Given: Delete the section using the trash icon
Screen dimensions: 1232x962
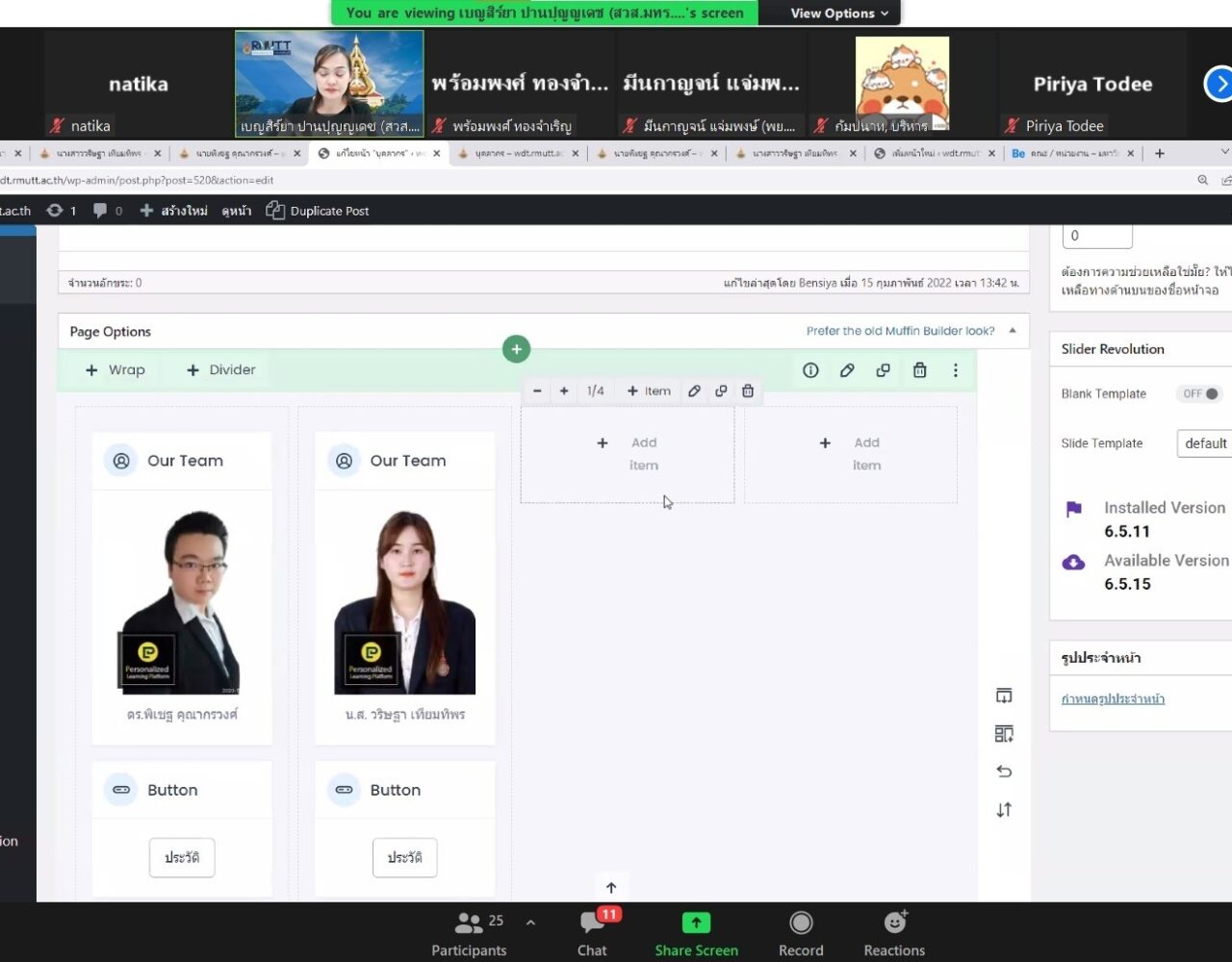Looking at the screenshot, I should [919, 370].
